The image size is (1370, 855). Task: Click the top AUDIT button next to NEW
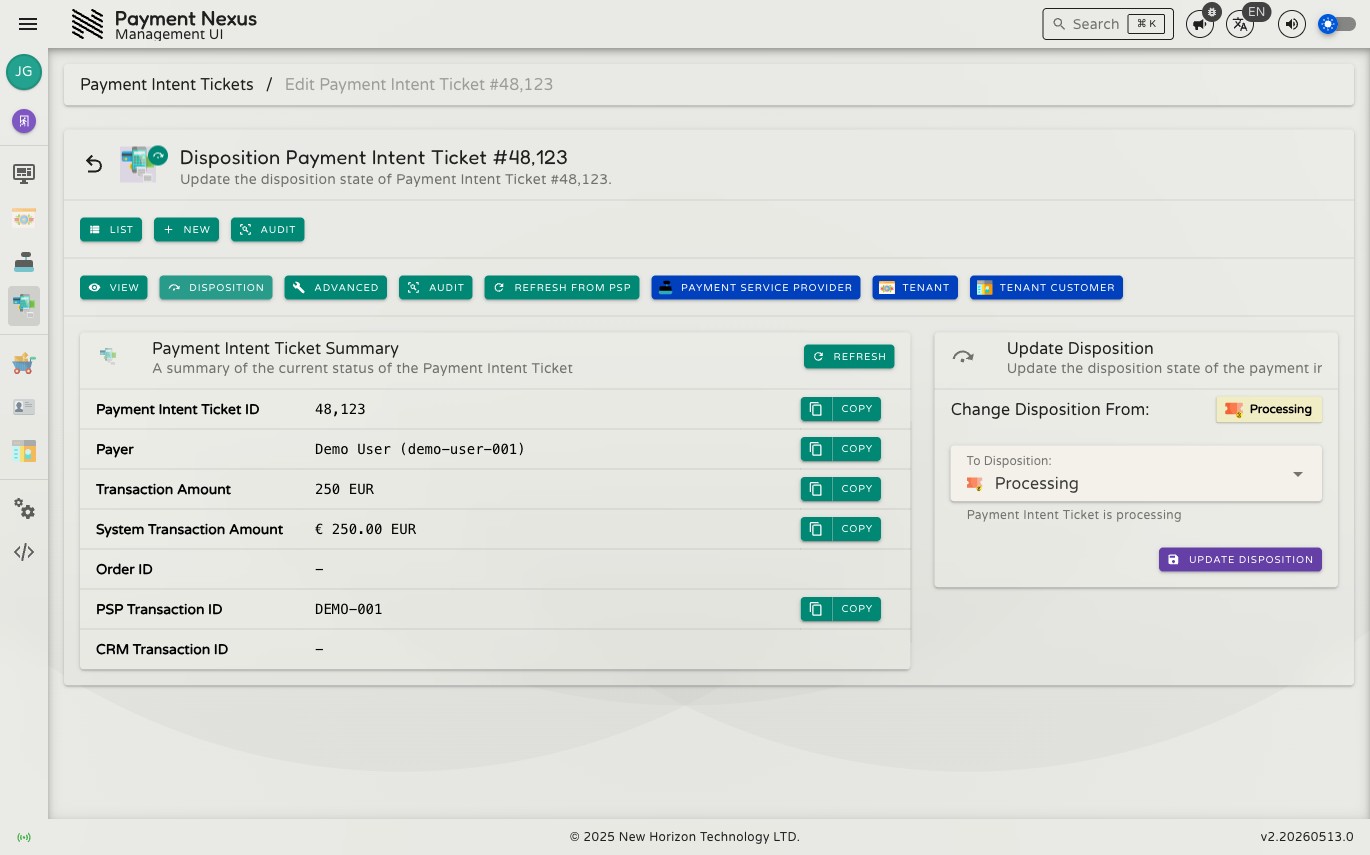[268, 230]
